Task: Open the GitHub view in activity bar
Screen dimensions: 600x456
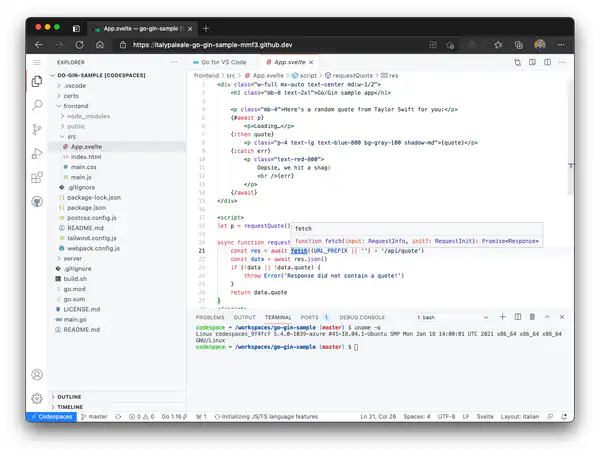Action: click(x=37, y=201)
